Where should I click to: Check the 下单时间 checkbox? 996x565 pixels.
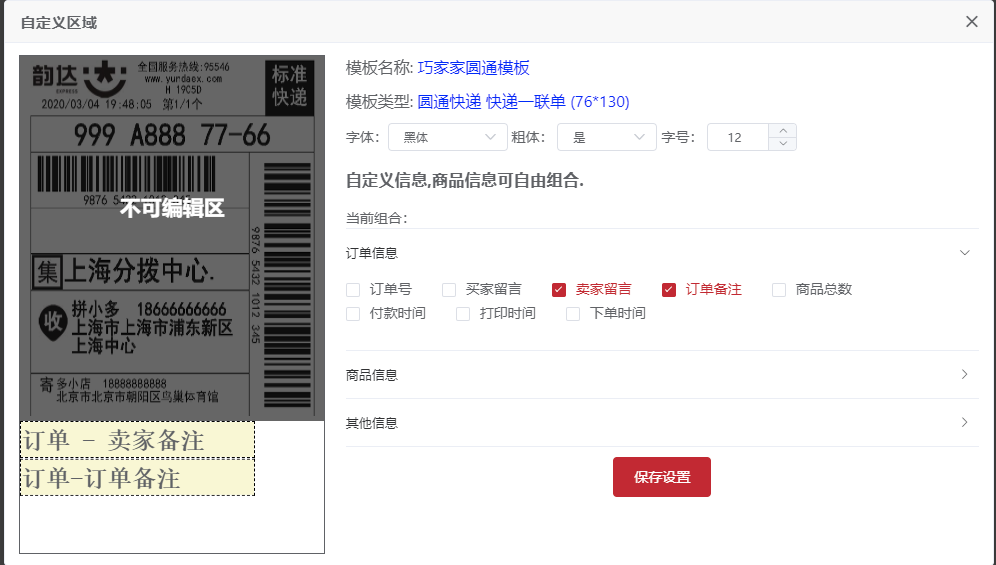(x=573, y=314)
